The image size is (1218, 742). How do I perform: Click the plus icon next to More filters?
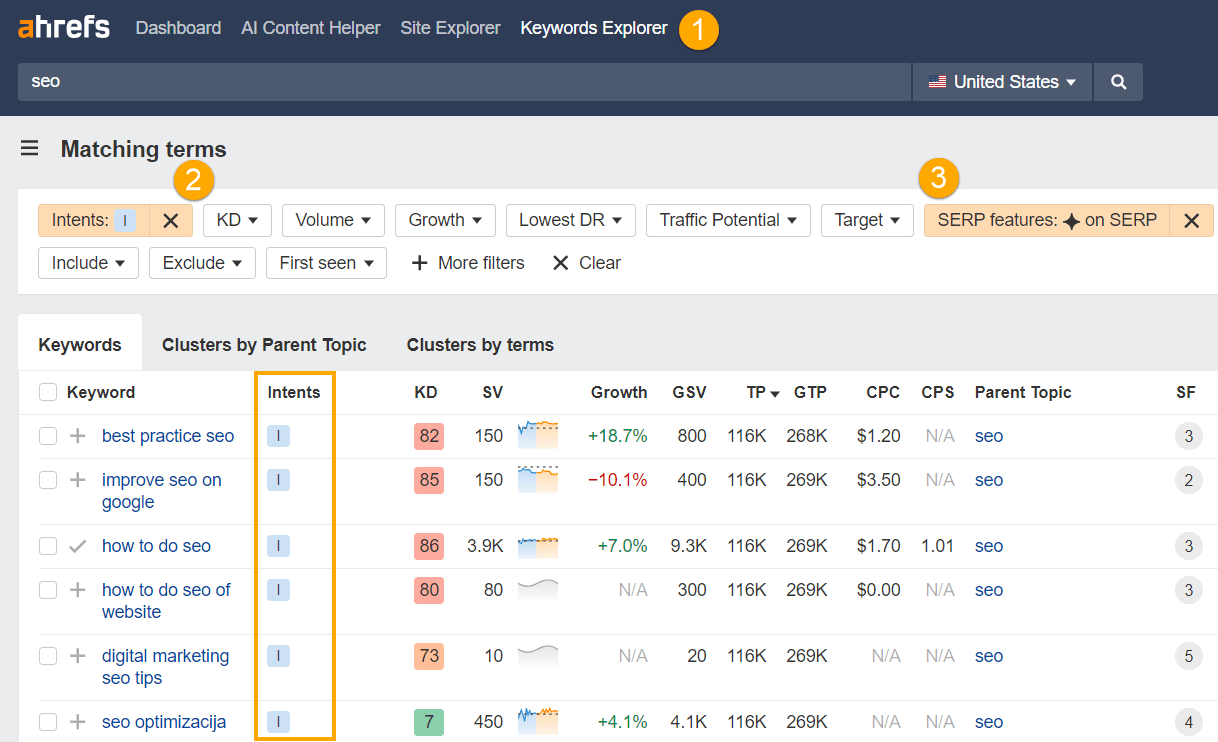coord(419,262)
